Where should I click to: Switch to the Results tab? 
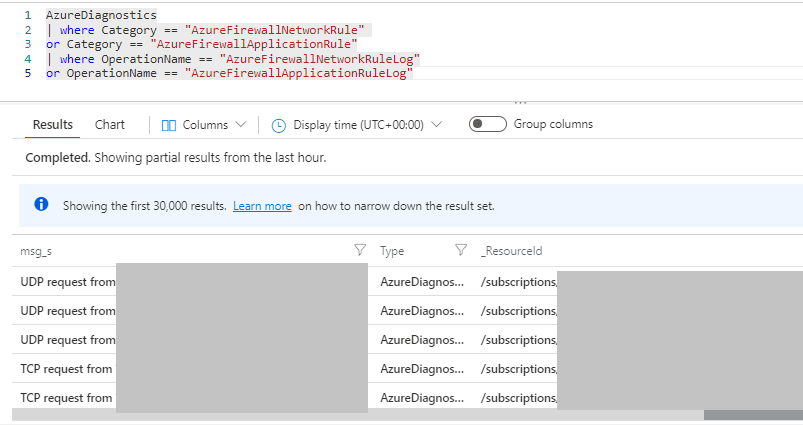(53, 125)
